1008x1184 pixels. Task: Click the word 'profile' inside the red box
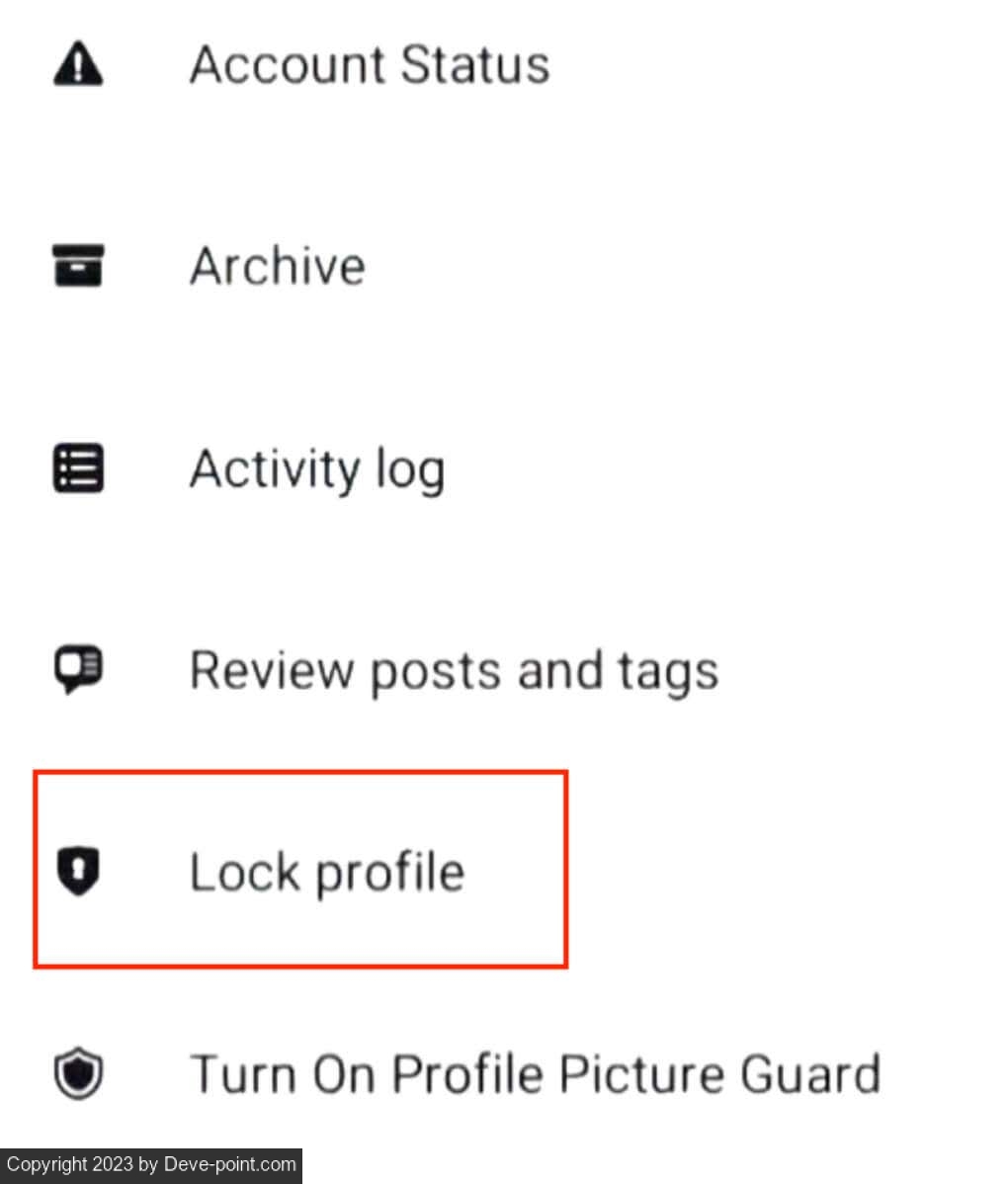coord(388,874)
